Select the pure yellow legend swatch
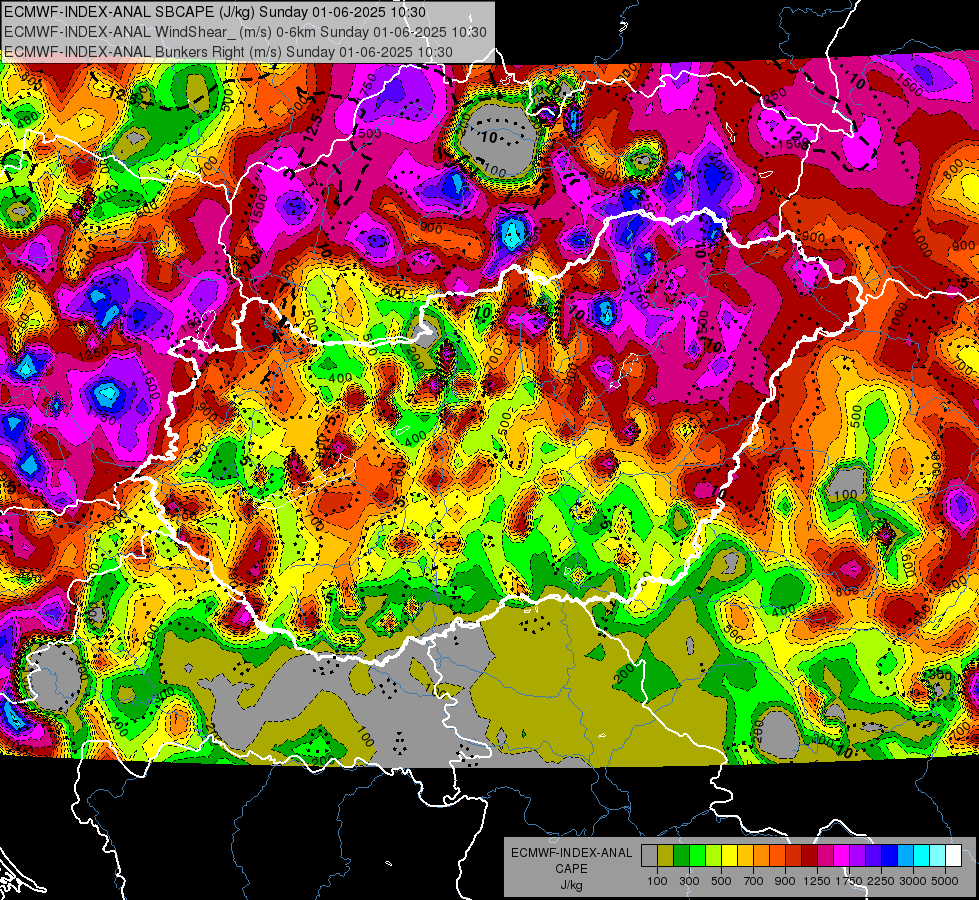 (729, 856)
